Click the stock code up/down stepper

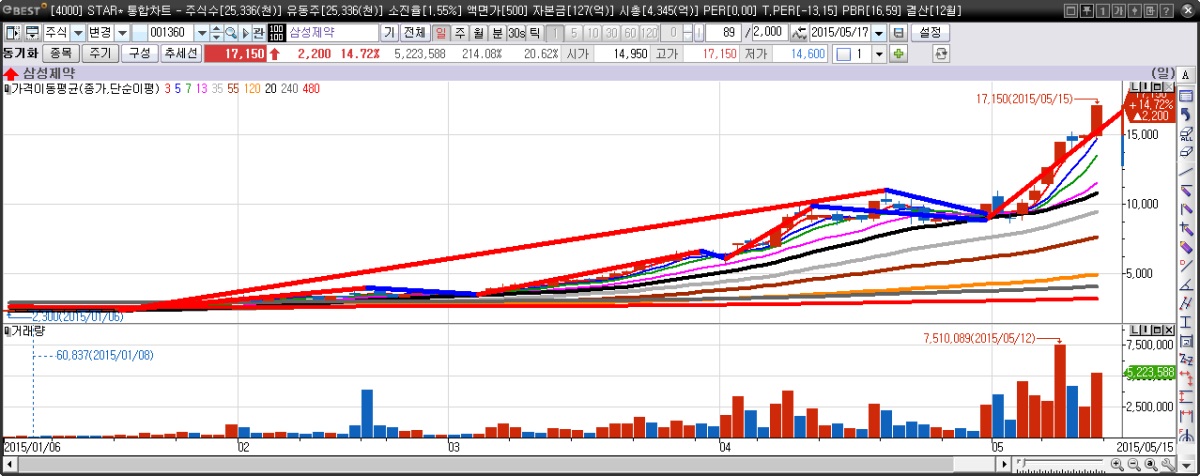point(216,32)
